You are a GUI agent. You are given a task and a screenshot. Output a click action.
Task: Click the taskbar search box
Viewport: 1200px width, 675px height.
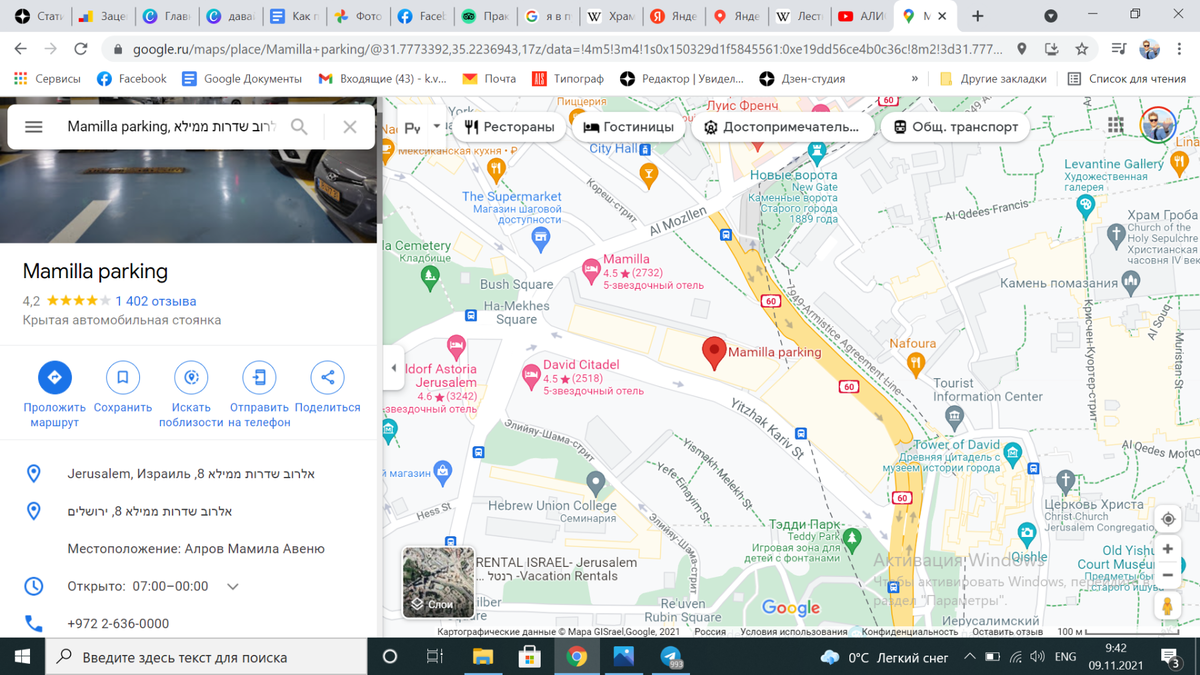(x=206, y=657)
